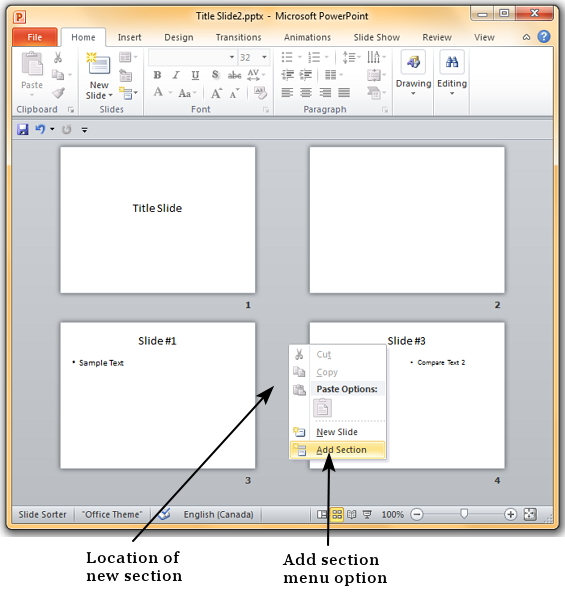Open the Drawing dropdown
565x608 pixels.
pos(413,74)
